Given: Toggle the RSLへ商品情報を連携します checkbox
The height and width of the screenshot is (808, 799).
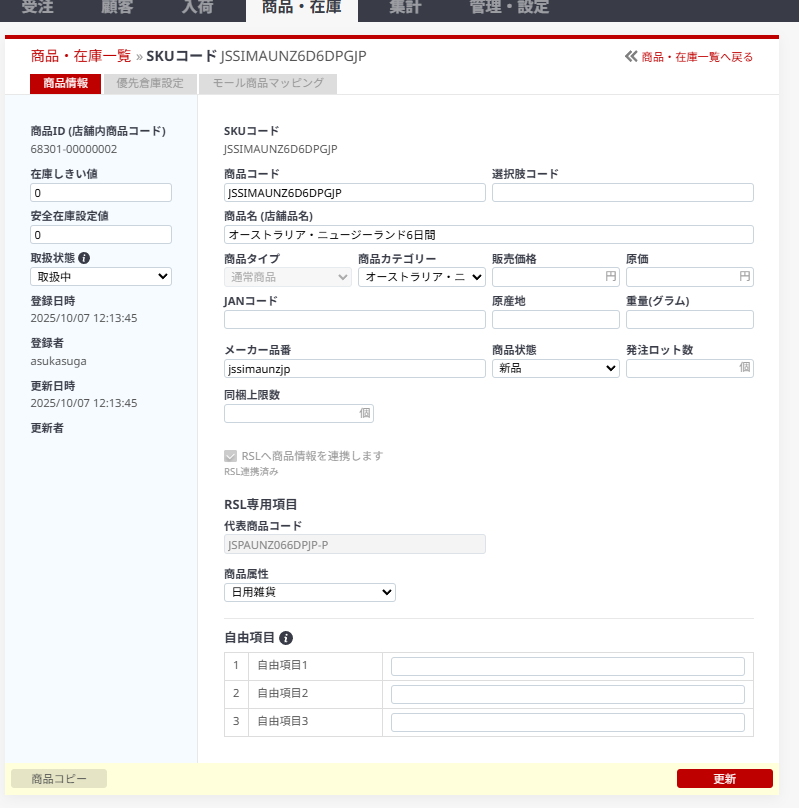Looking at the screenshot, I should click(x=231, y=456).
